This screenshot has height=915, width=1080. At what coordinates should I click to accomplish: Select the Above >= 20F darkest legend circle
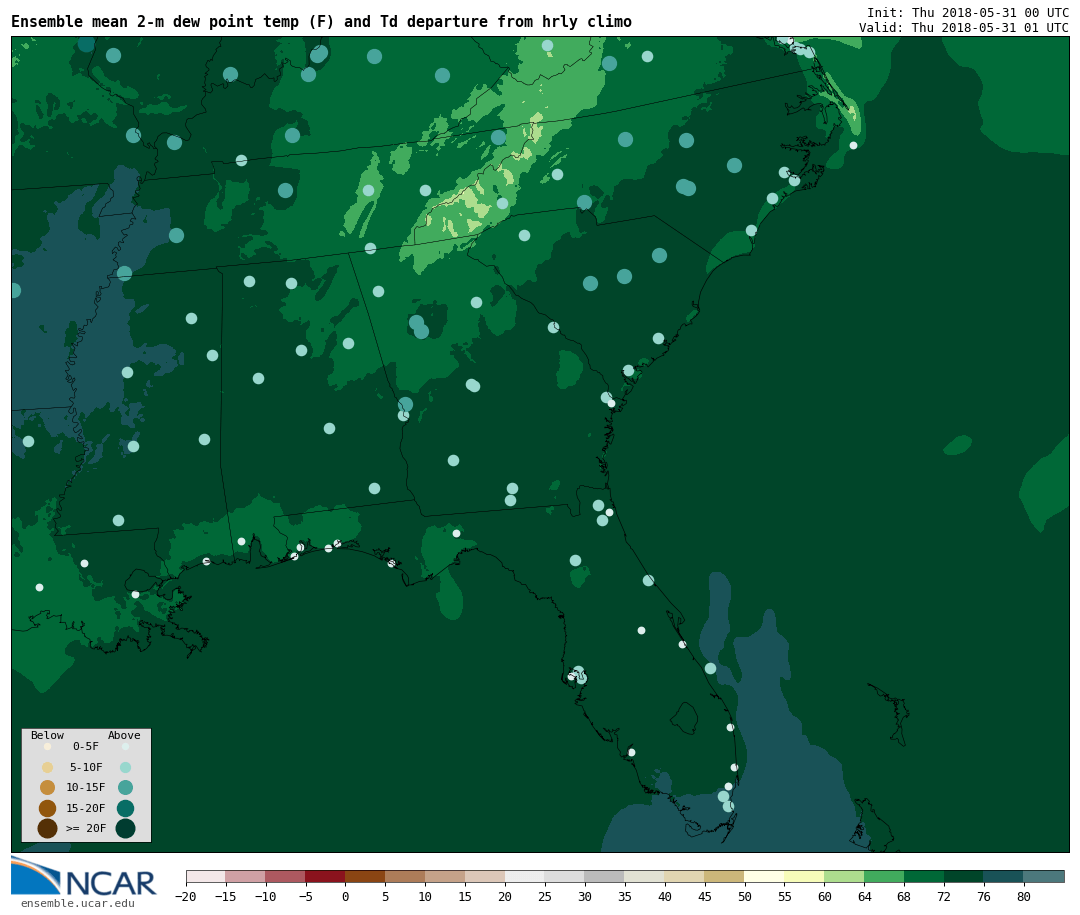125,828
